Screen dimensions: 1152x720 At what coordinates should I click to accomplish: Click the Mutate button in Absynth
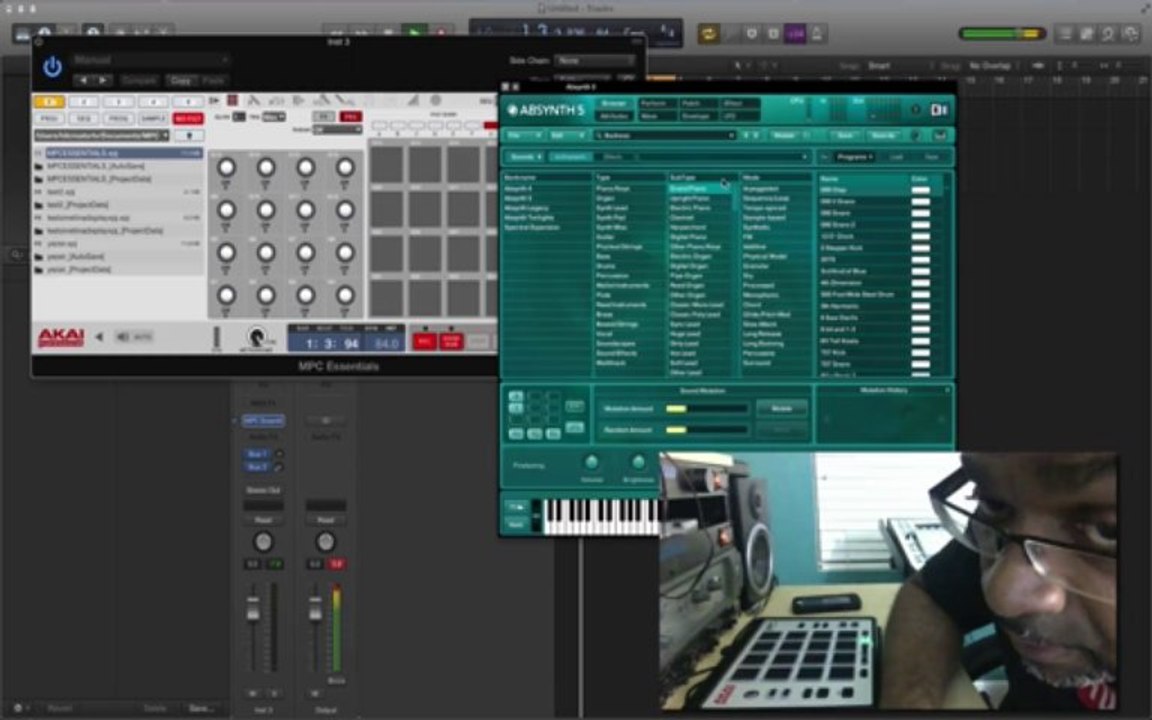coord(782,408)
